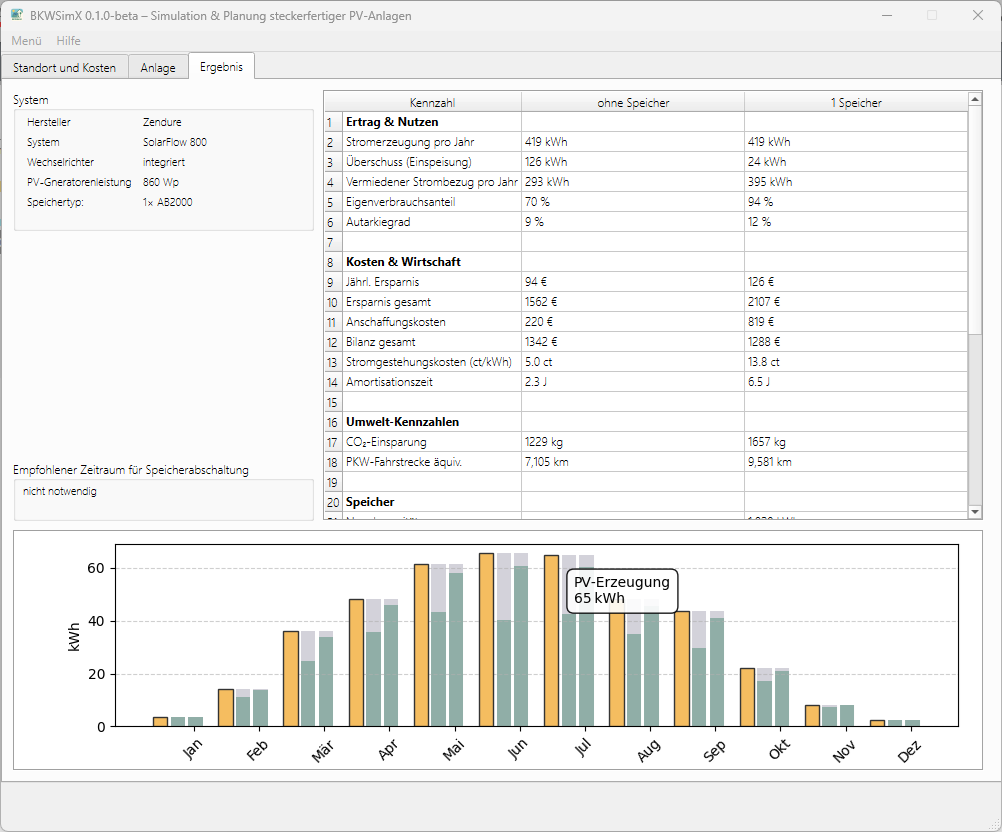Click the Sep label on chart axis
The width and height of the screenshot is (1002, 832).
pos(714,750)
